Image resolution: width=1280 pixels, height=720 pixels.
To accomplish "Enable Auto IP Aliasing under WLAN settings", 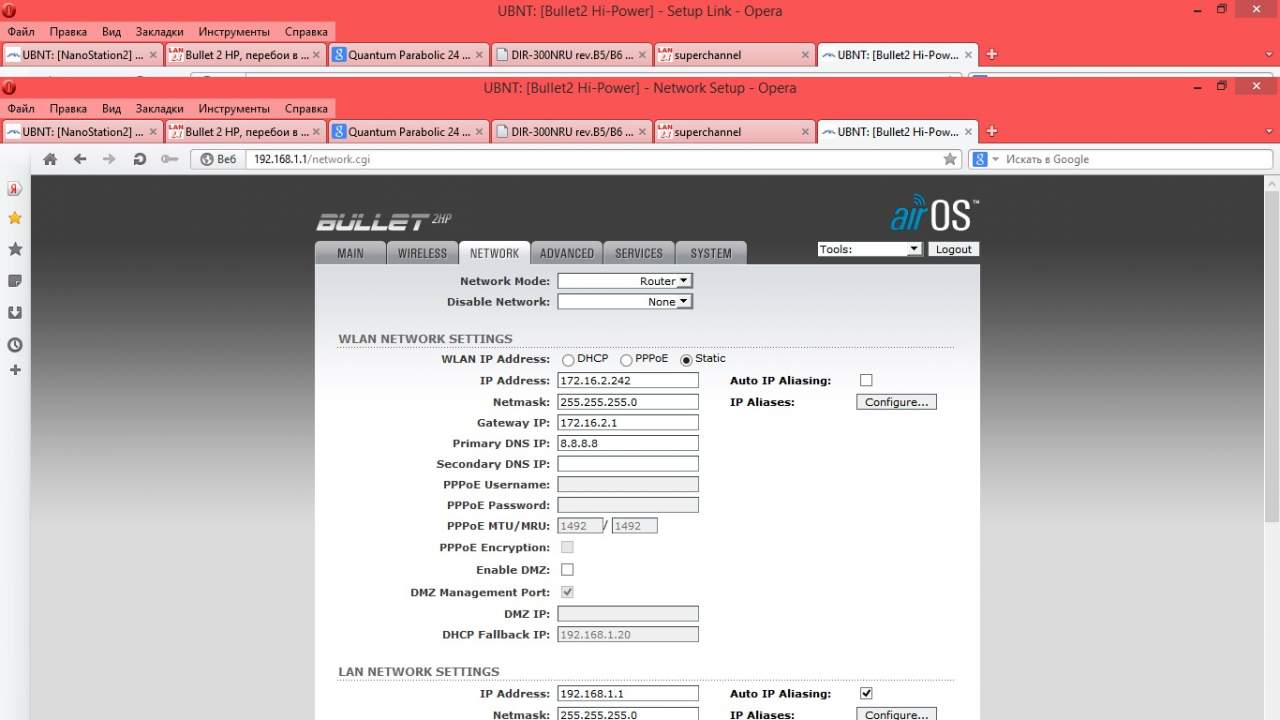I will (866, 380).
